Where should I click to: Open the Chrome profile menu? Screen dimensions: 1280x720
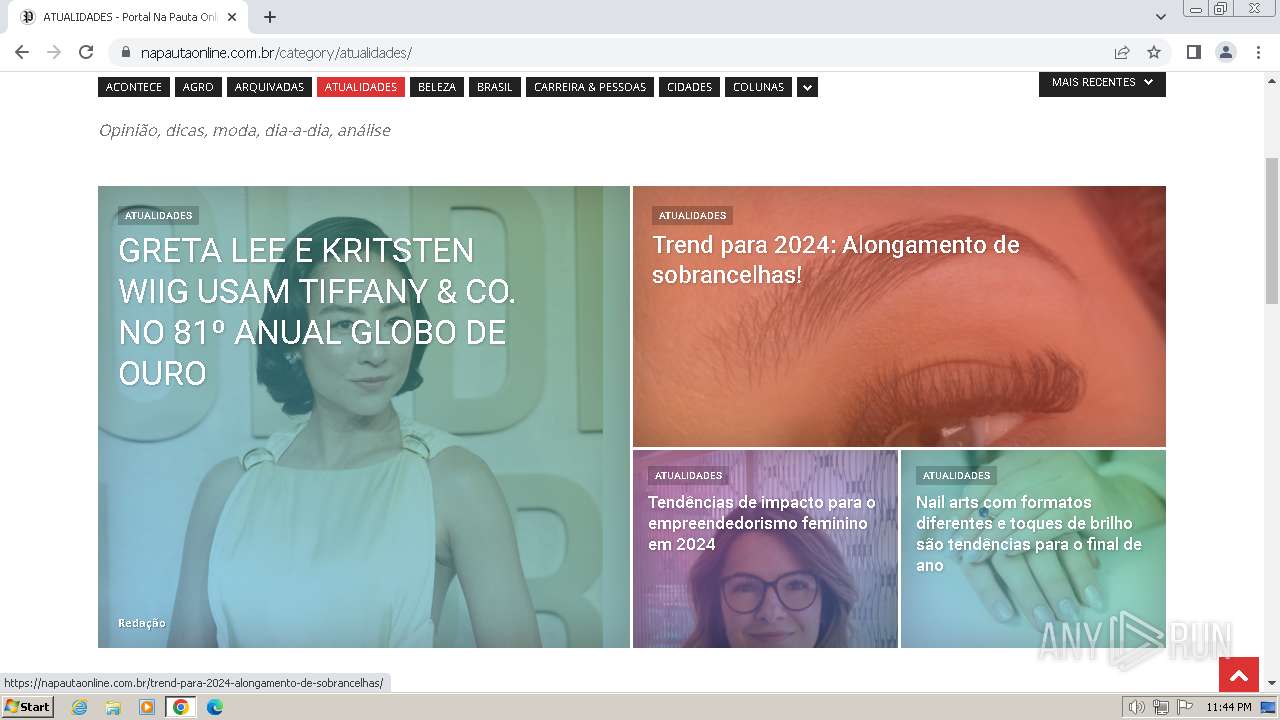coord(1226,52)
